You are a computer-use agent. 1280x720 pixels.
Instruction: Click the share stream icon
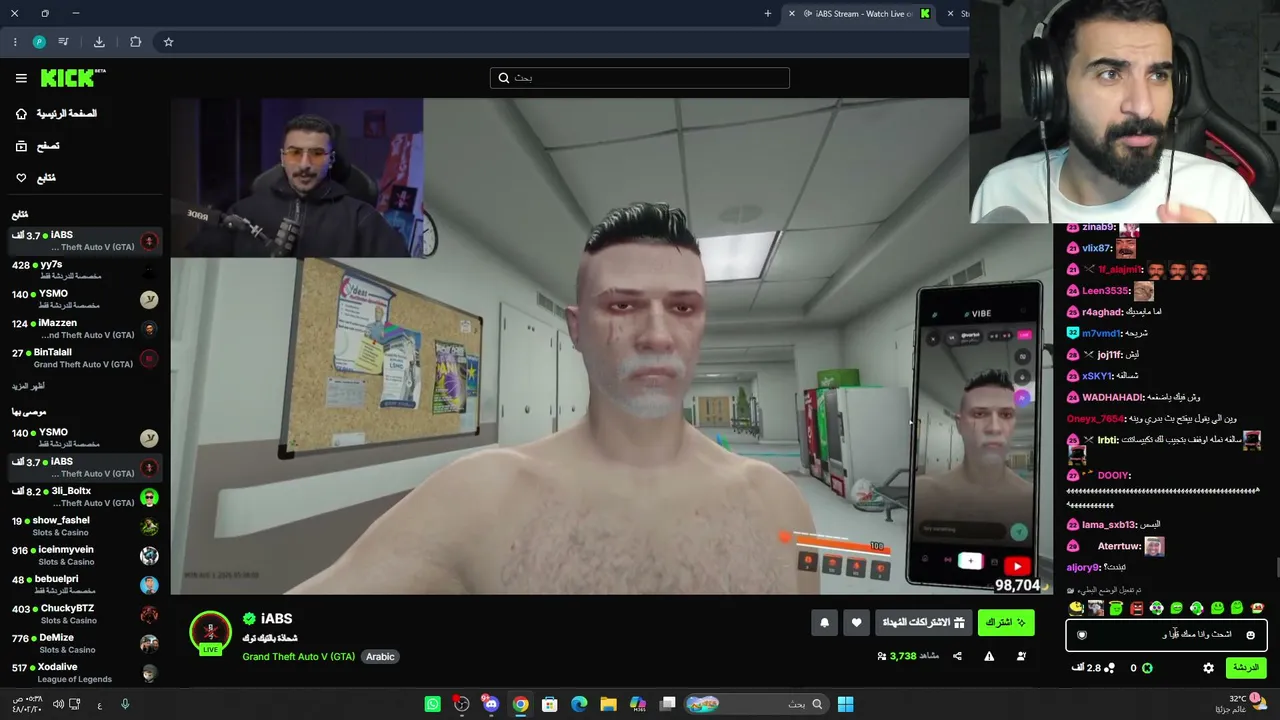click(x=957, y=656)
